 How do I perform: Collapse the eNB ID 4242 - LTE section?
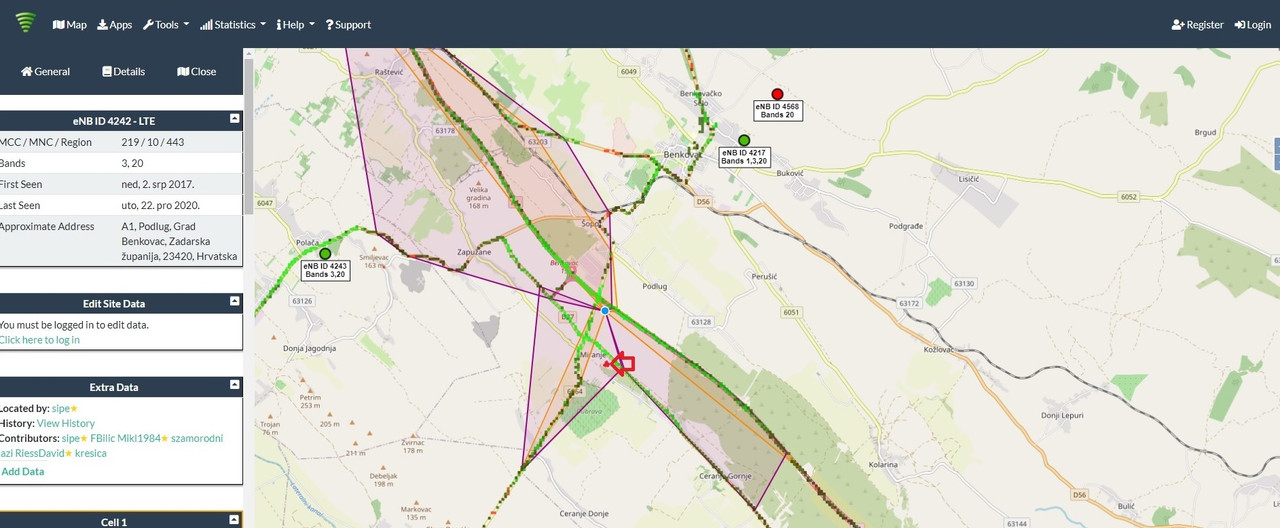(234, 118)
